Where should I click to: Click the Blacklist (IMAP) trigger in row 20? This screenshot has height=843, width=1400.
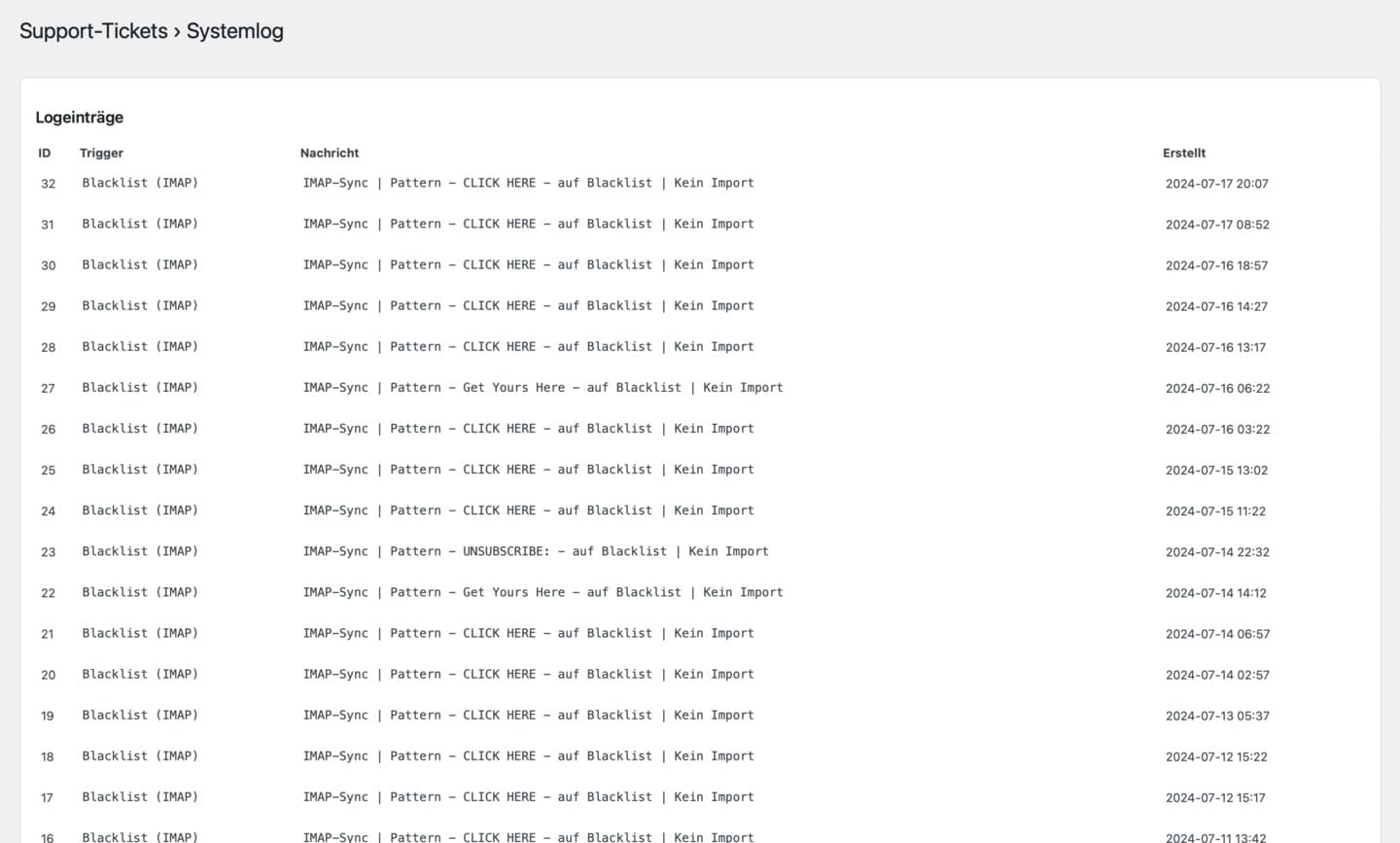point(140,674)
